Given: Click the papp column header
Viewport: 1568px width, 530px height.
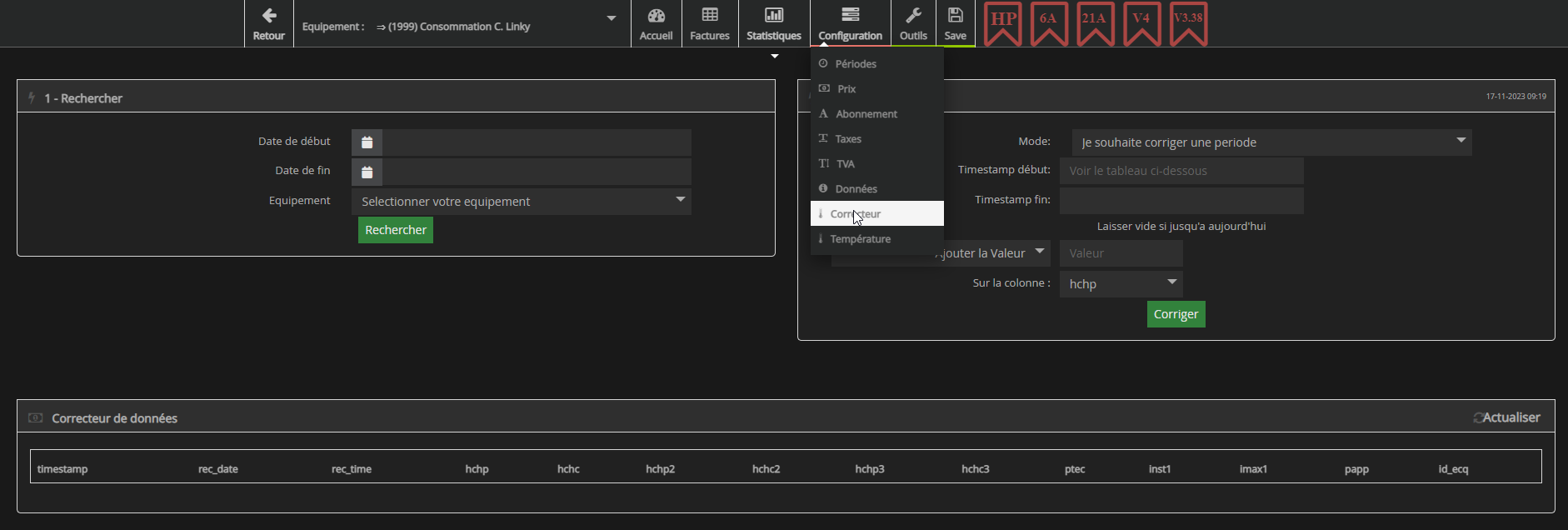Looking at the screenshot, I should [1356, 469].
